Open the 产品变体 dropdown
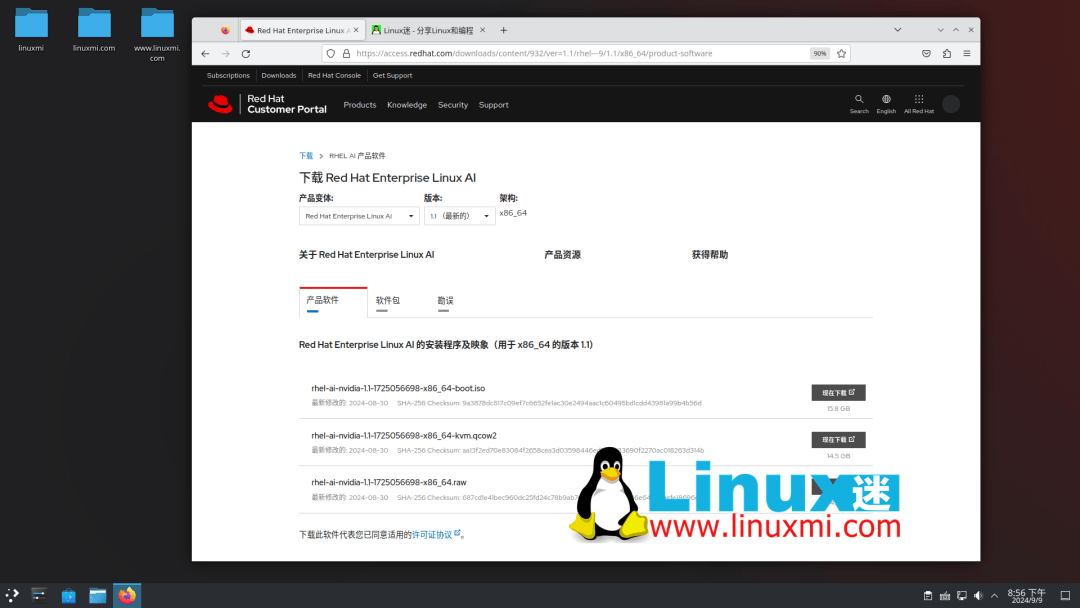Image resolution: width=1080 pixels, height=608 pixels. click(358, 215)
